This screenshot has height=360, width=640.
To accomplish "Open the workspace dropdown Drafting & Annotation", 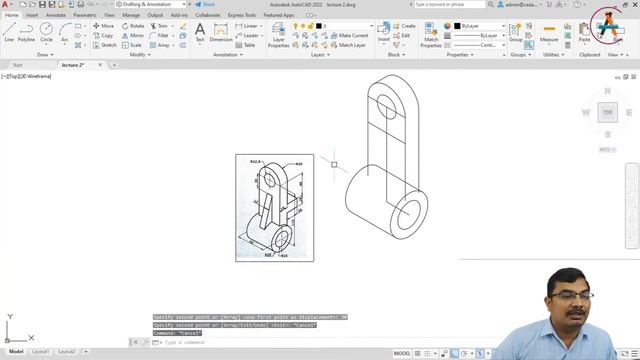I will pyautogui.click(x=151, y=4).
